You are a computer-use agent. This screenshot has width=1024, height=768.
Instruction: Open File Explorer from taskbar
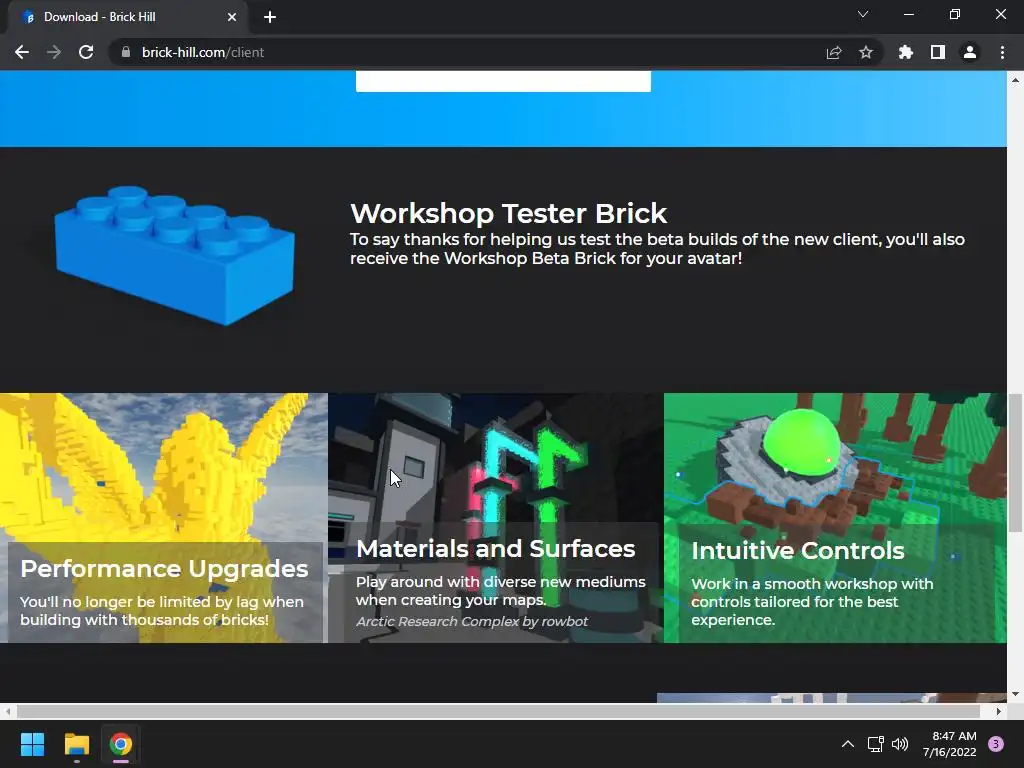coord(76,744)
